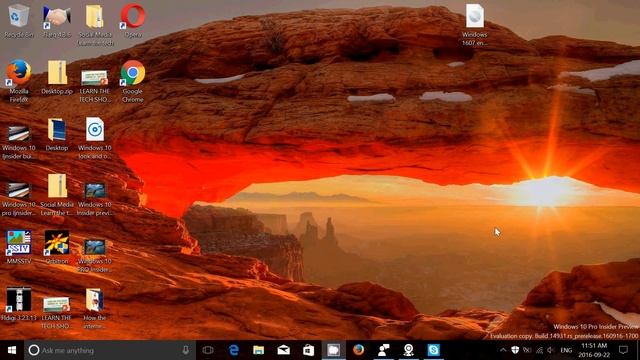
Task: Show hidden system tray icons
Action: pyautogui.click(x=503, y=350)
